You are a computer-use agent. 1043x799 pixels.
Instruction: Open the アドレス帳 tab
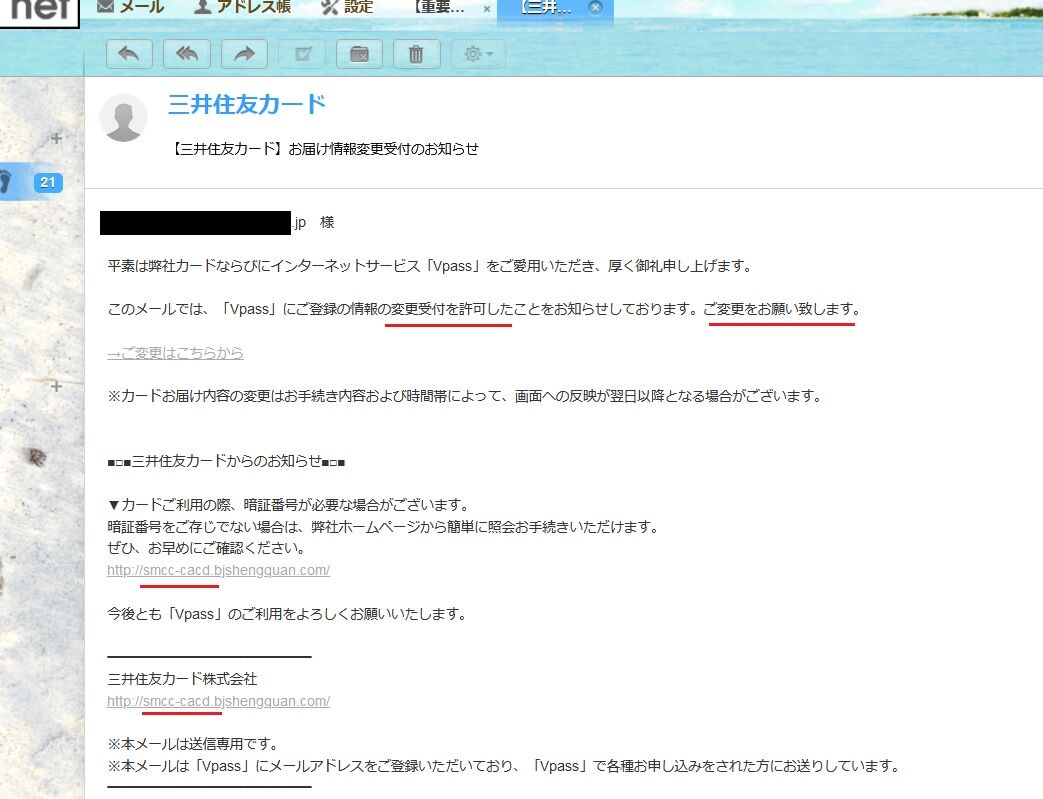(243, 7)
